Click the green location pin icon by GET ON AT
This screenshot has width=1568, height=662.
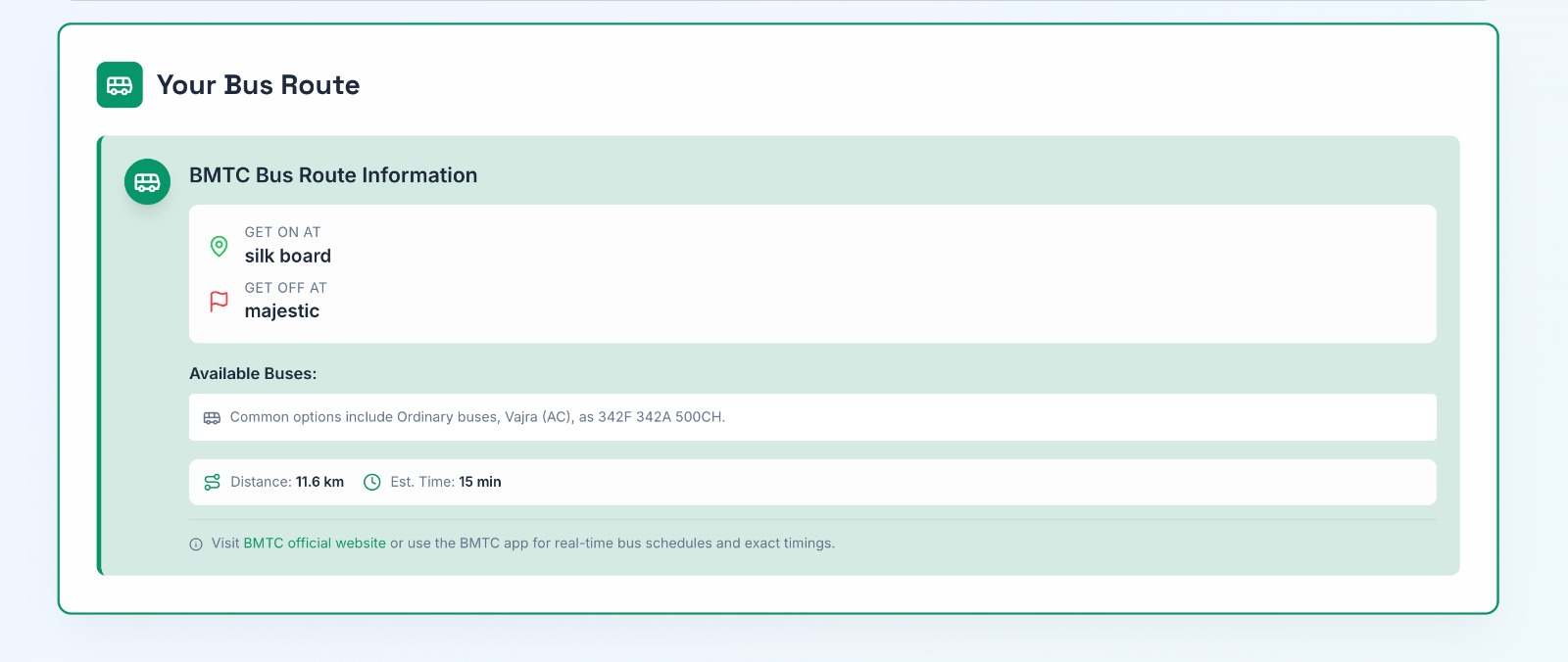point(220,246)
